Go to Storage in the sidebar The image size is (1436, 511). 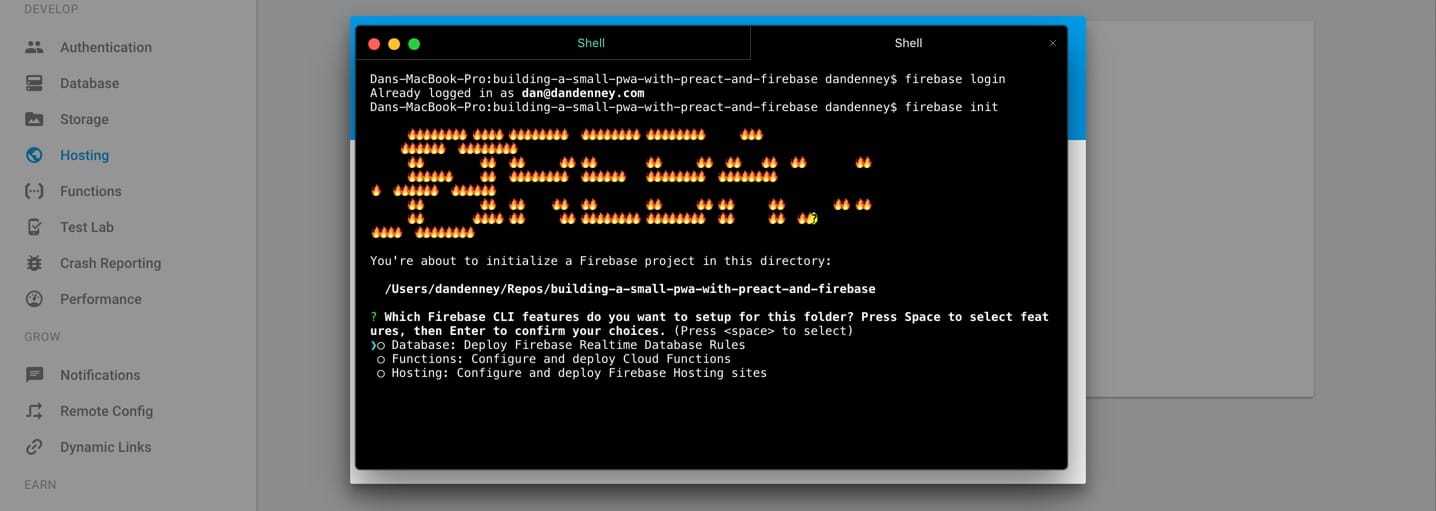pyautogui.click(x=84, y=119)
